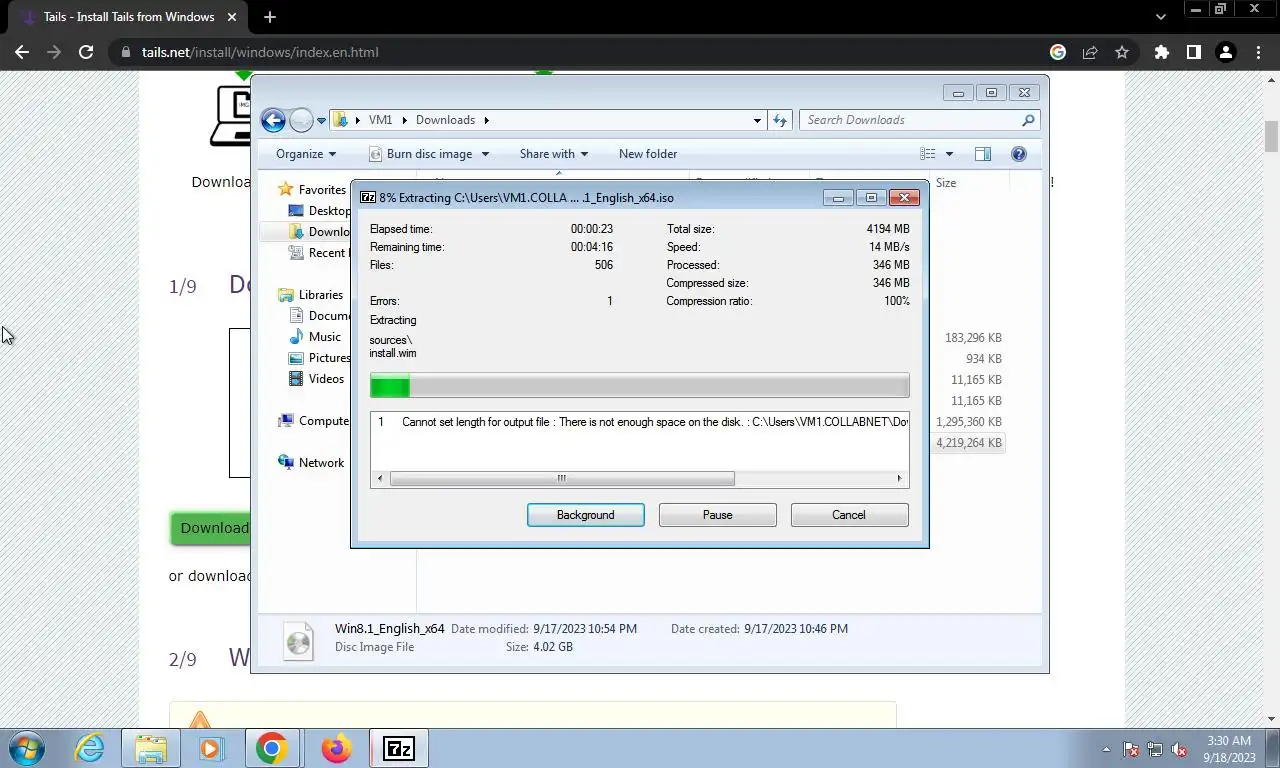1280x768 pixels.
Task: Click VM1 in Explorer address bar
Action: point(380,120)
